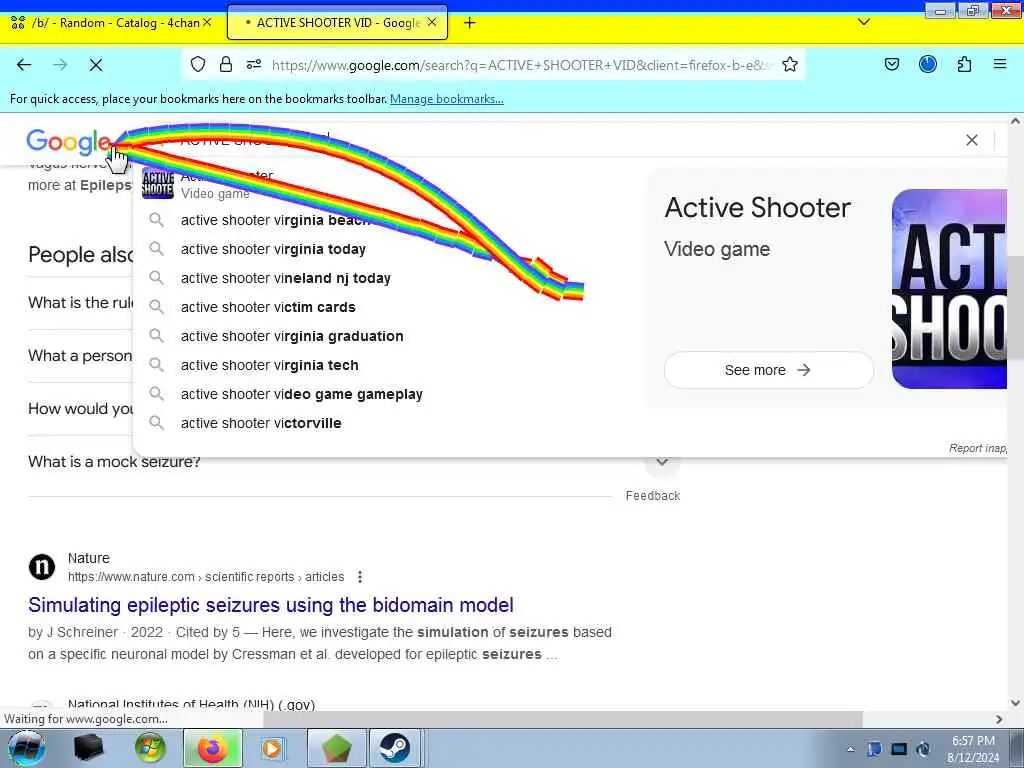The width and height of the screenshot is (1024, 768).
Task: Select suggestion 'active shooter video game gameplay'
Action: [x=302, y=394]
